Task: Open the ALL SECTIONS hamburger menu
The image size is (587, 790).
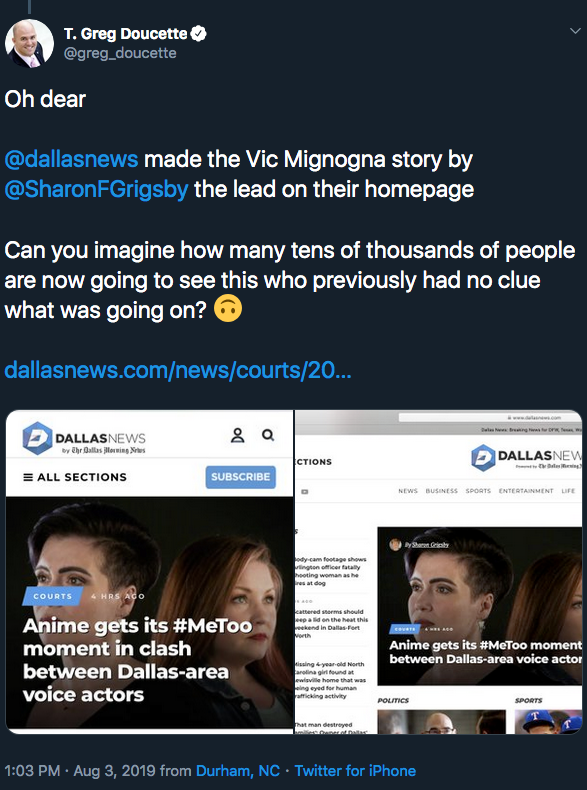Action: point(75,477)
